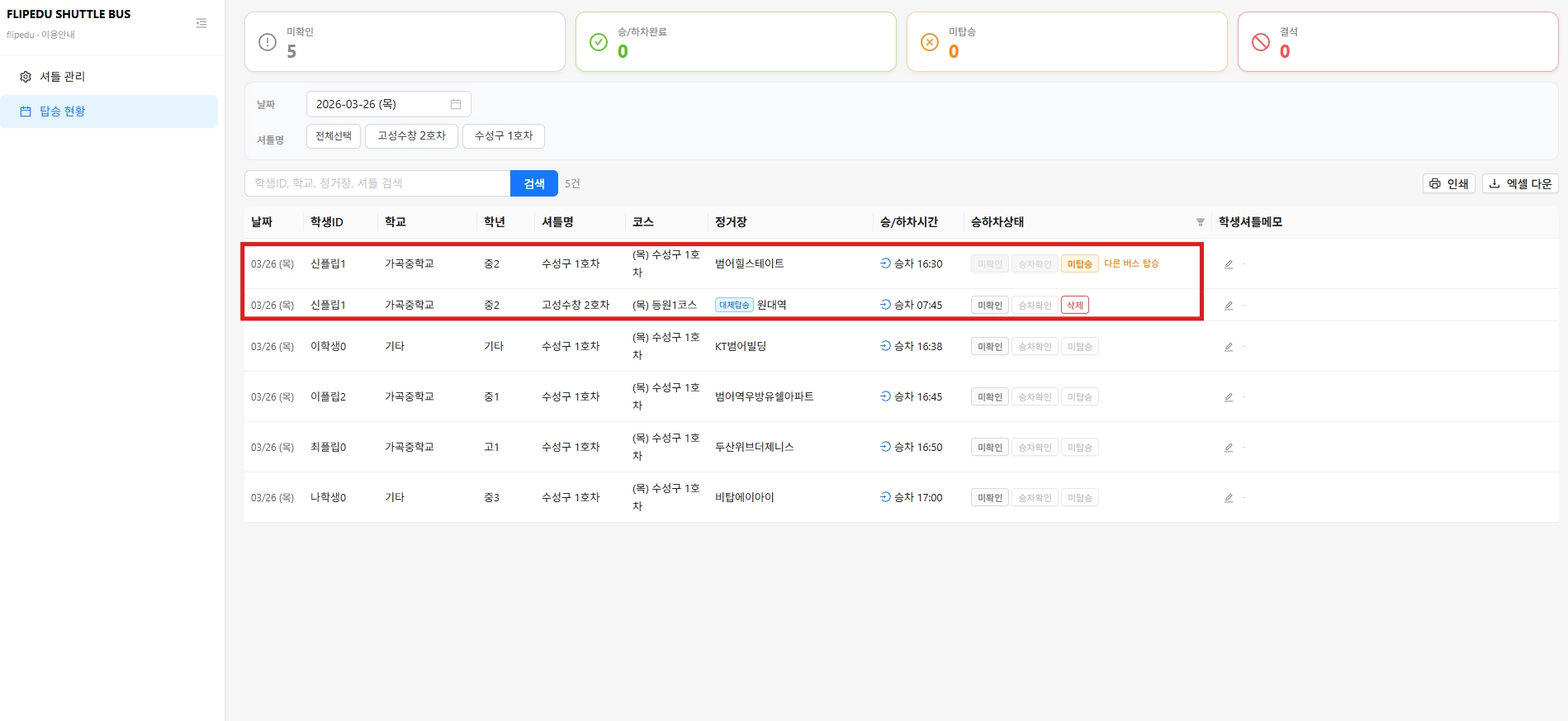The height and width of the screenshot is (721, 1568).
Task: Edit shuttle memo for the 07:45 row
Action: click(x=1229, y=306)
